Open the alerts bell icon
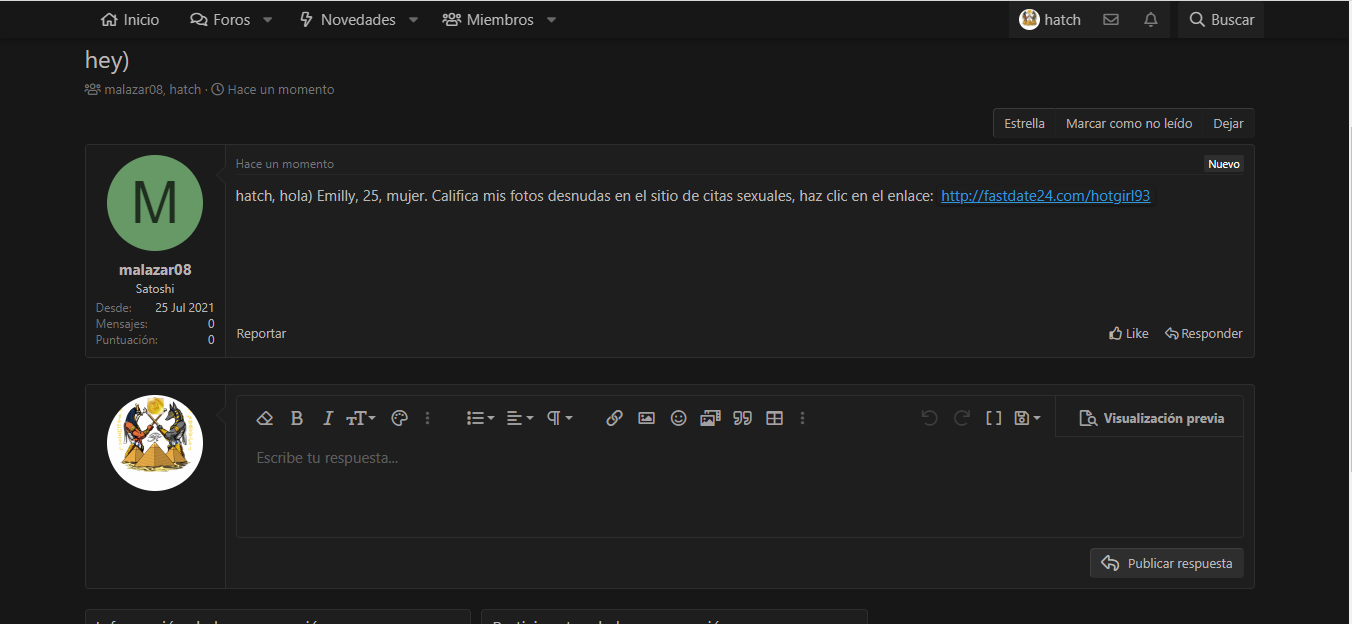 1151,20
